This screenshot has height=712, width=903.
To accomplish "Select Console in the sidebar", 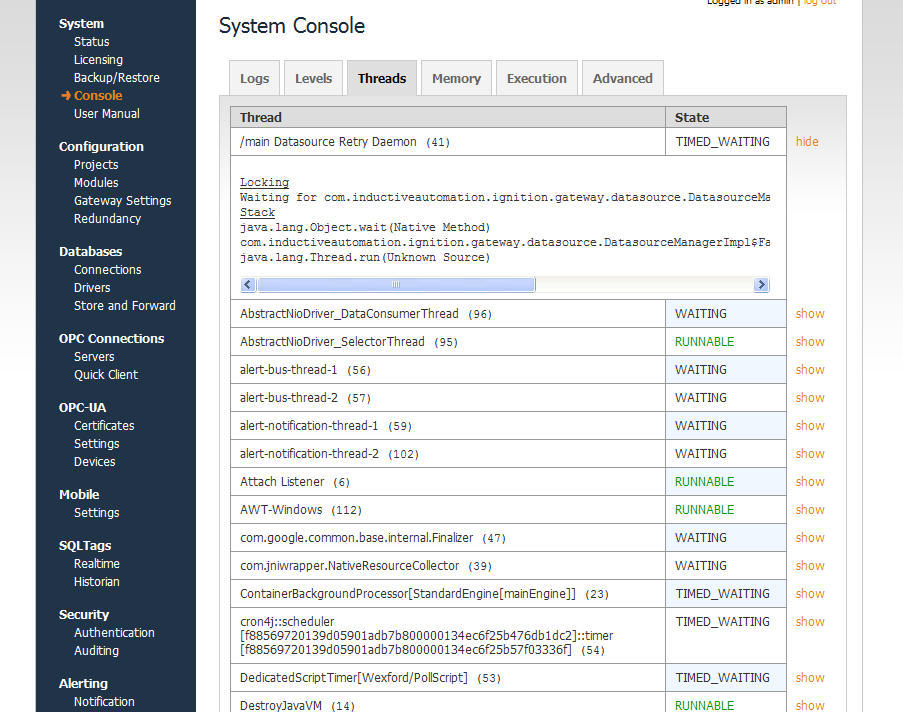I will click(98, 96).
